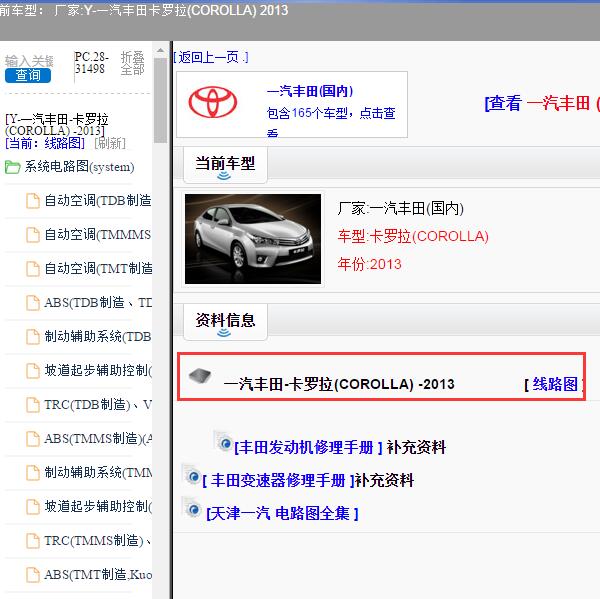Open the ABS(TDB制造 tree item
Image resolution: width=600 pixels, height=599 pixels.
coord(98,302)
